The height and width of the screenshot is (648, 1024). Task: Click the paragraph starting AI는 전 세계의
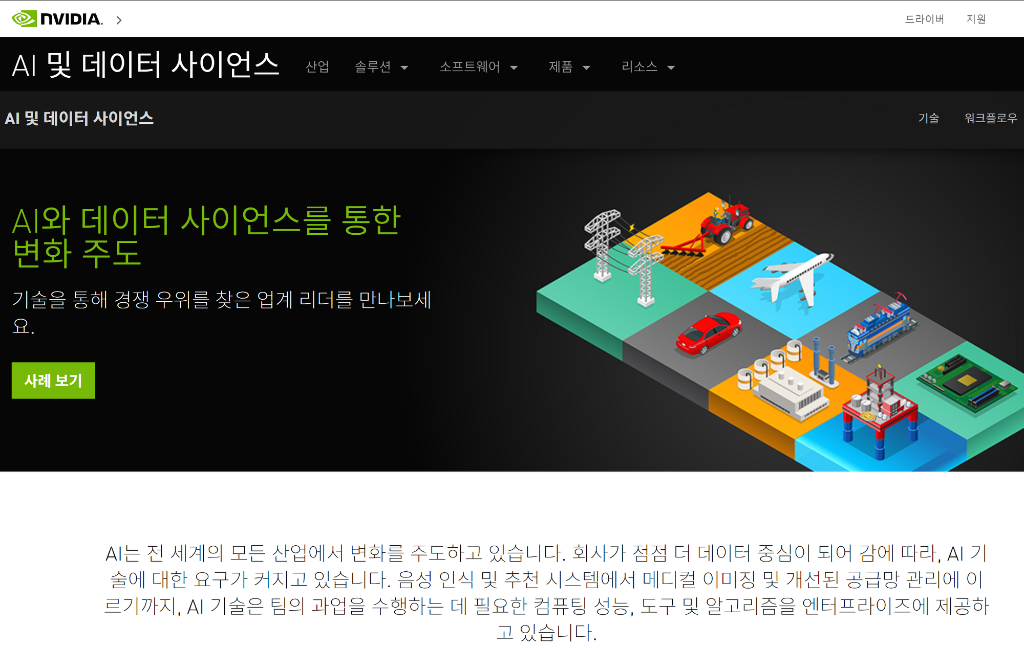[x=547, y=592]
